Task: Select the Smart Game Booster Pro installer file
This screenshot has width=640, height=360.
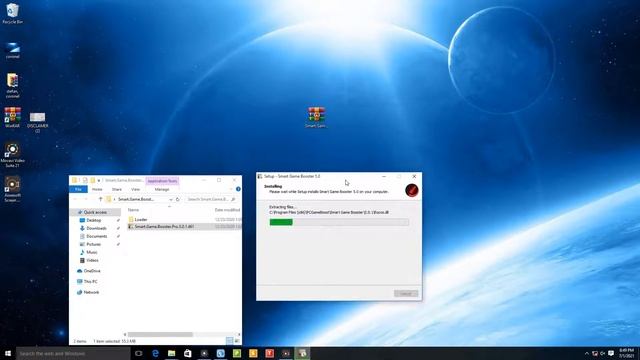Action: [164, 227]
